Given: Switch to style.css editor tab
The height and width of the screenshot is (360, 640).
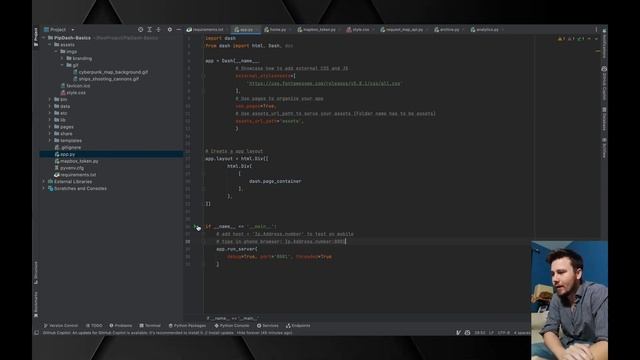Looking at the screenshot, I should tap(360, 29).
